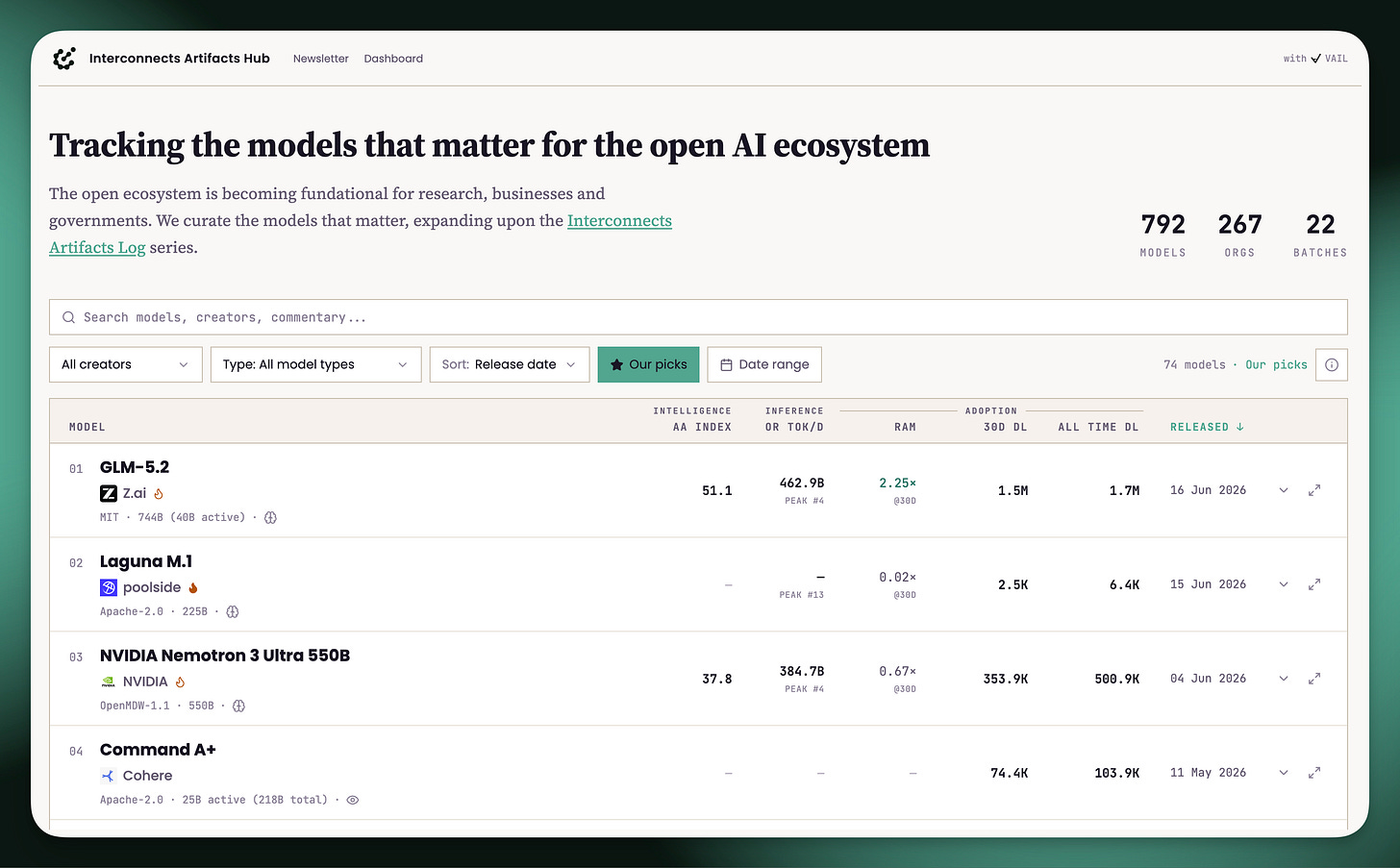The height and width of the screenshot is (868, 1400).
Task: Click the 'with VAIL' link
Action: pyautogui.click(x=1315, y=59)
